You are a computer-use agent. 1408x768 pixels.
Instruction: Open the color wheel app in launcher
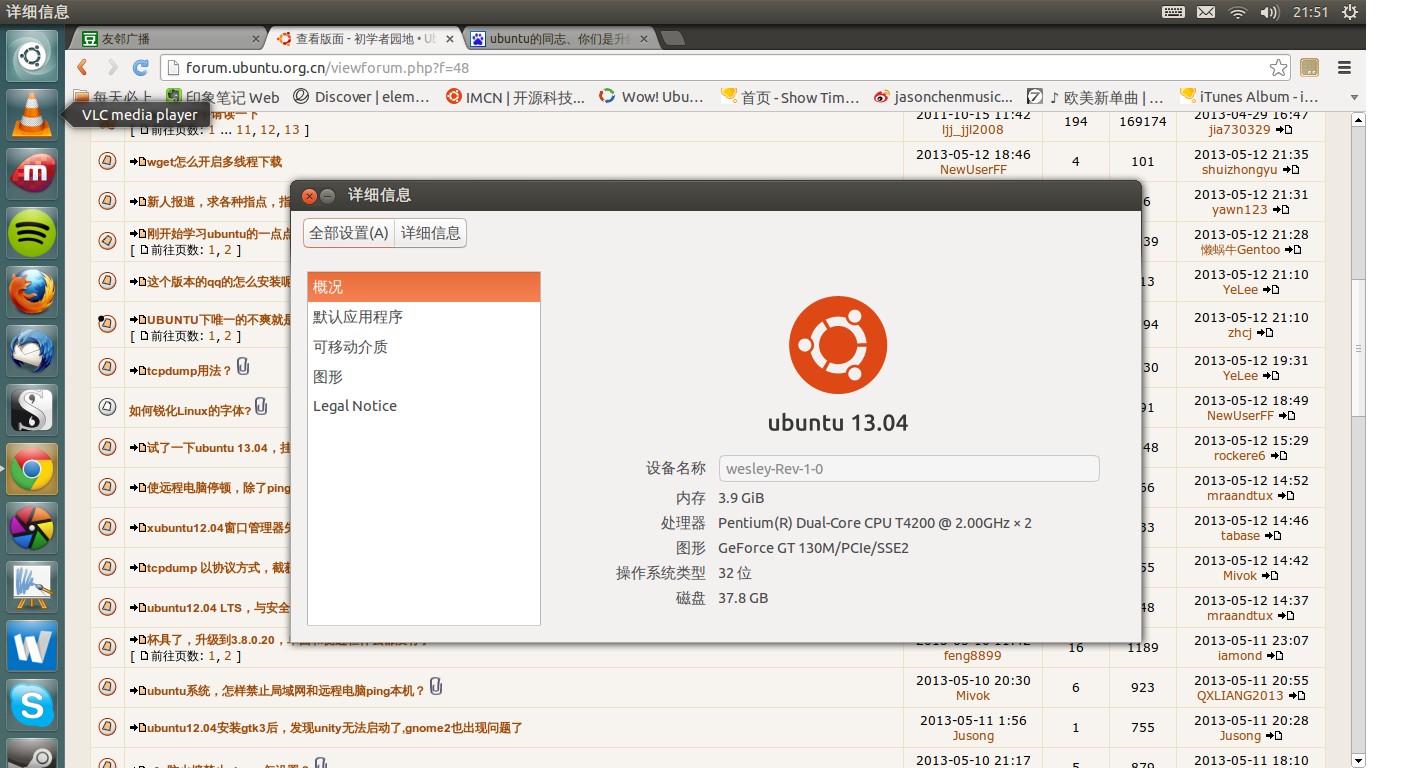32,528
